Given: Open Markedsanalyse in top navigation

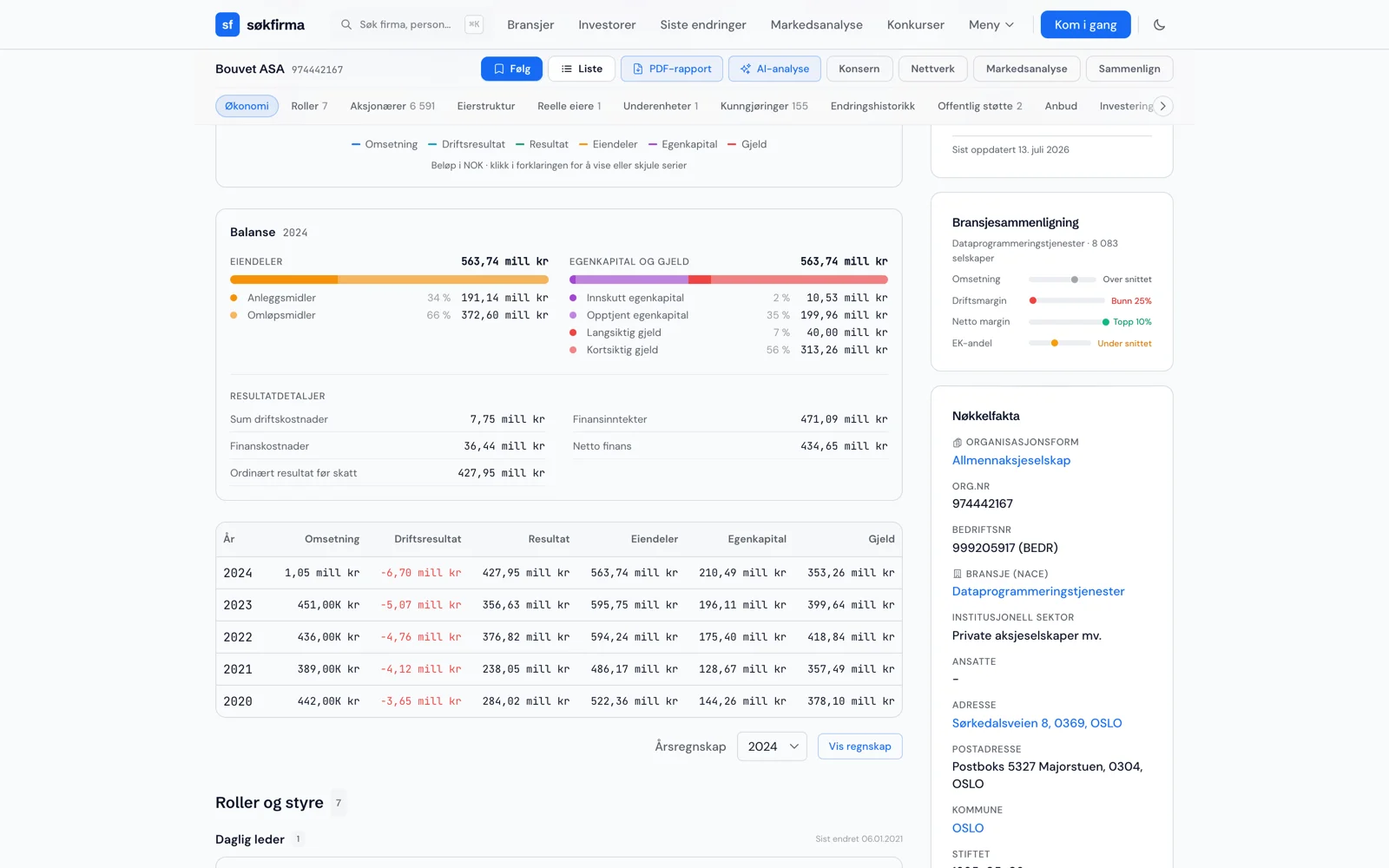Looking at the screenshot, I should (x=817, y=24).
